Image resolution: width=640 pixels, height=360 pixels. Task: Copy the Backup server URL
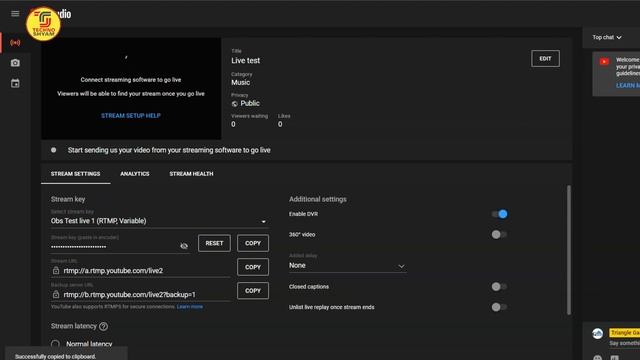click(x=253, y=291)
